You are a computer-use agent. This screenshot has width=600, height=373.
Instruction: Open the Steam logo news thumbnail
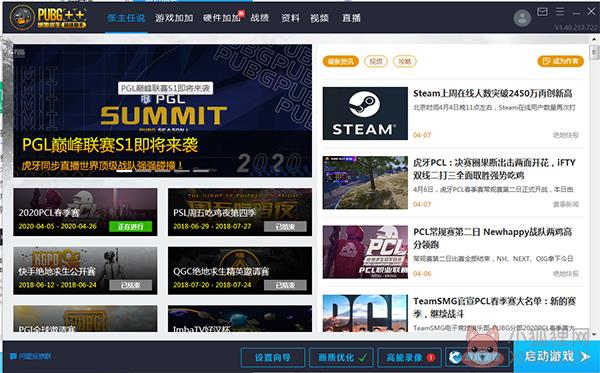pos(365,113)
